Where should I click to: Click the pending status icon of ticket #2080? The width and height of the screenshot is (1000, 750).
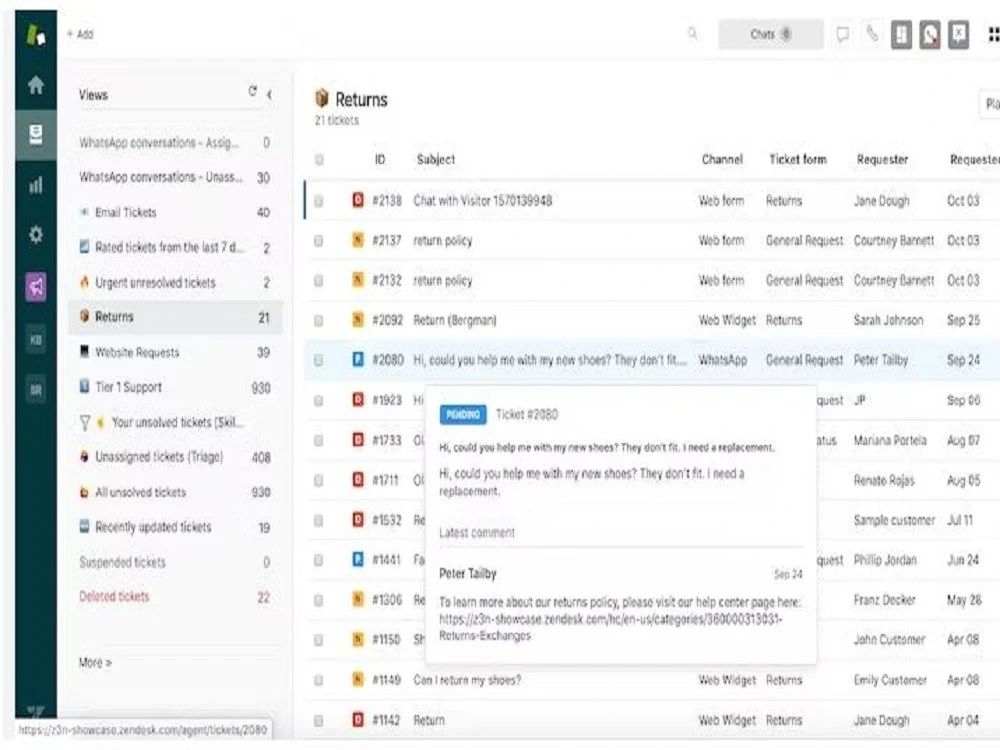[358, 360]
